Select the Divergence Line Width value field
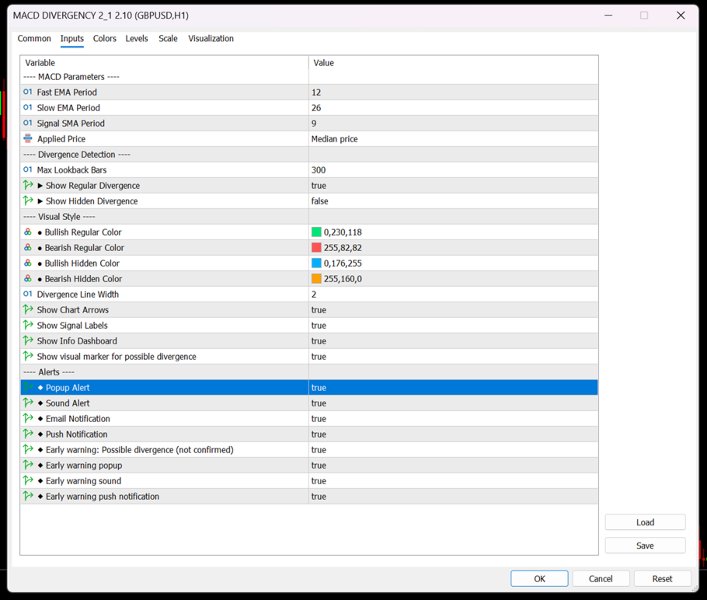This screenshot has width=707, height=600. pos(453,294)
